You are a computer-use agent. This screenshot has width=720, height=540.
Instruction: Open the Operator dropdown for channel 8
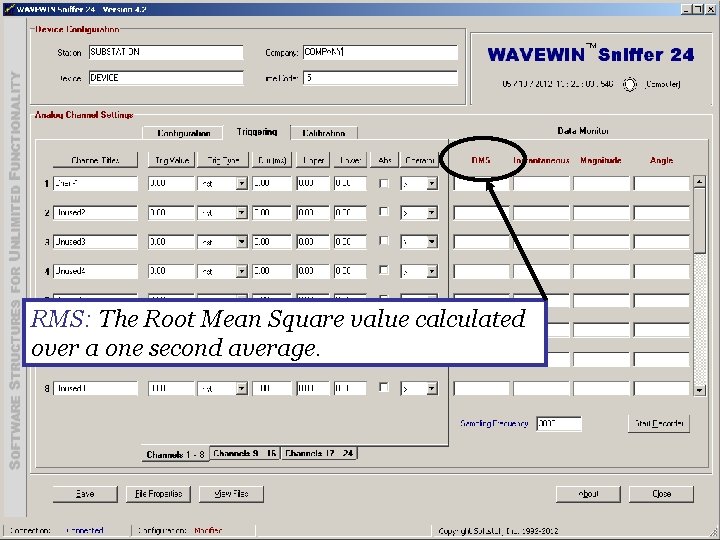coord(432,388)
